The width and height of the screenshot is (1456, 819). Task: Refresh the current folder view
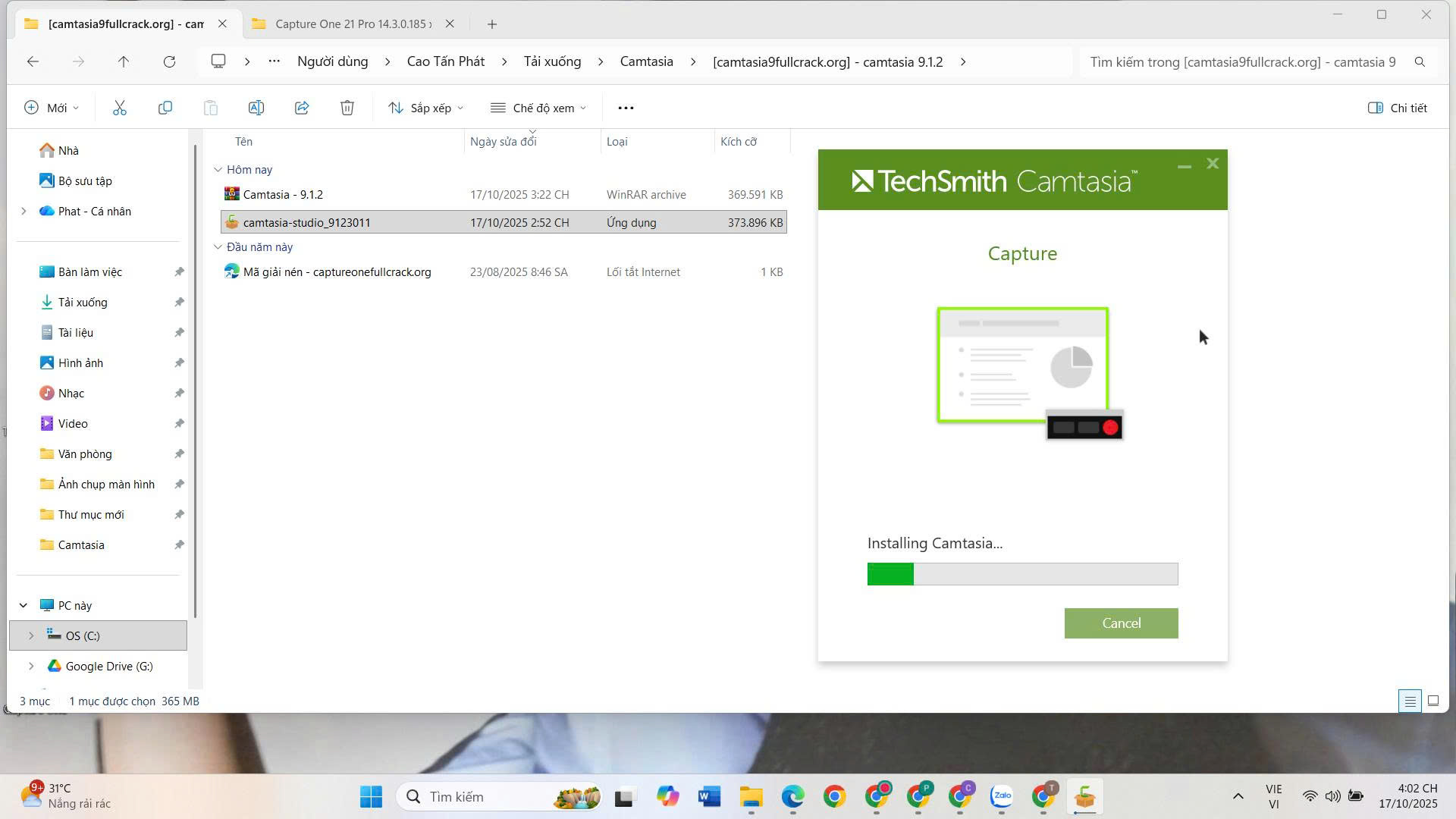[169, 61]
